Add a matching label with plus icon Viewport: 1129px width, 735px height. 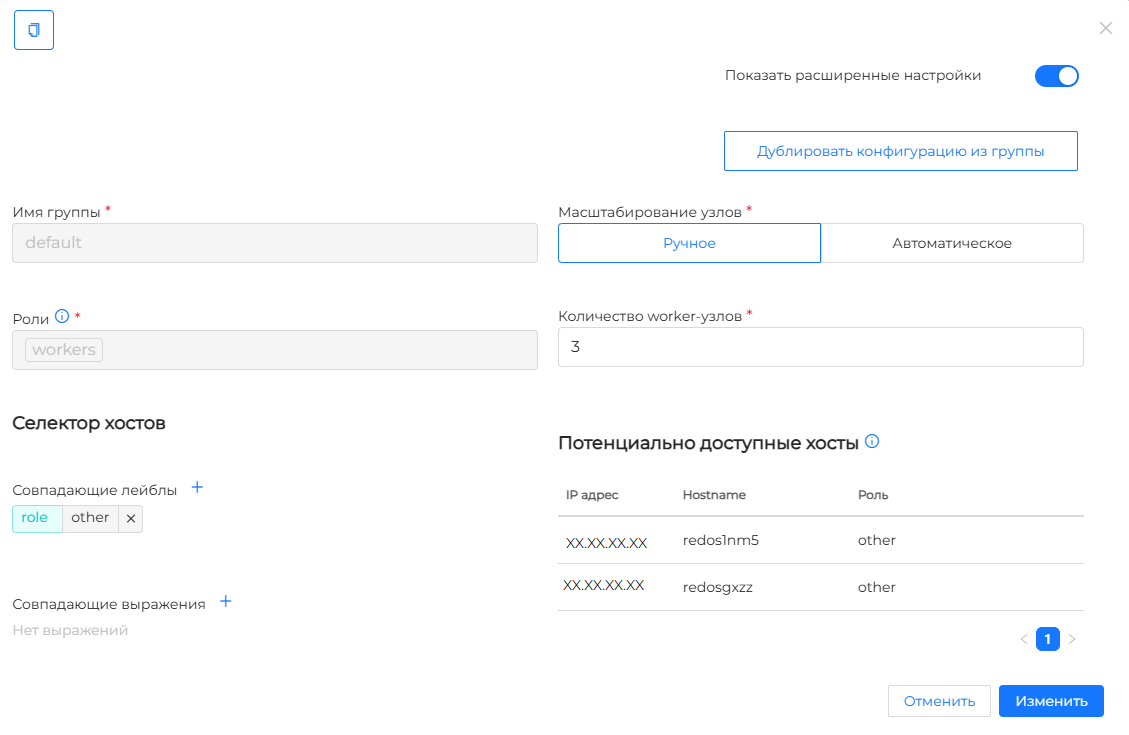[197, 488]
